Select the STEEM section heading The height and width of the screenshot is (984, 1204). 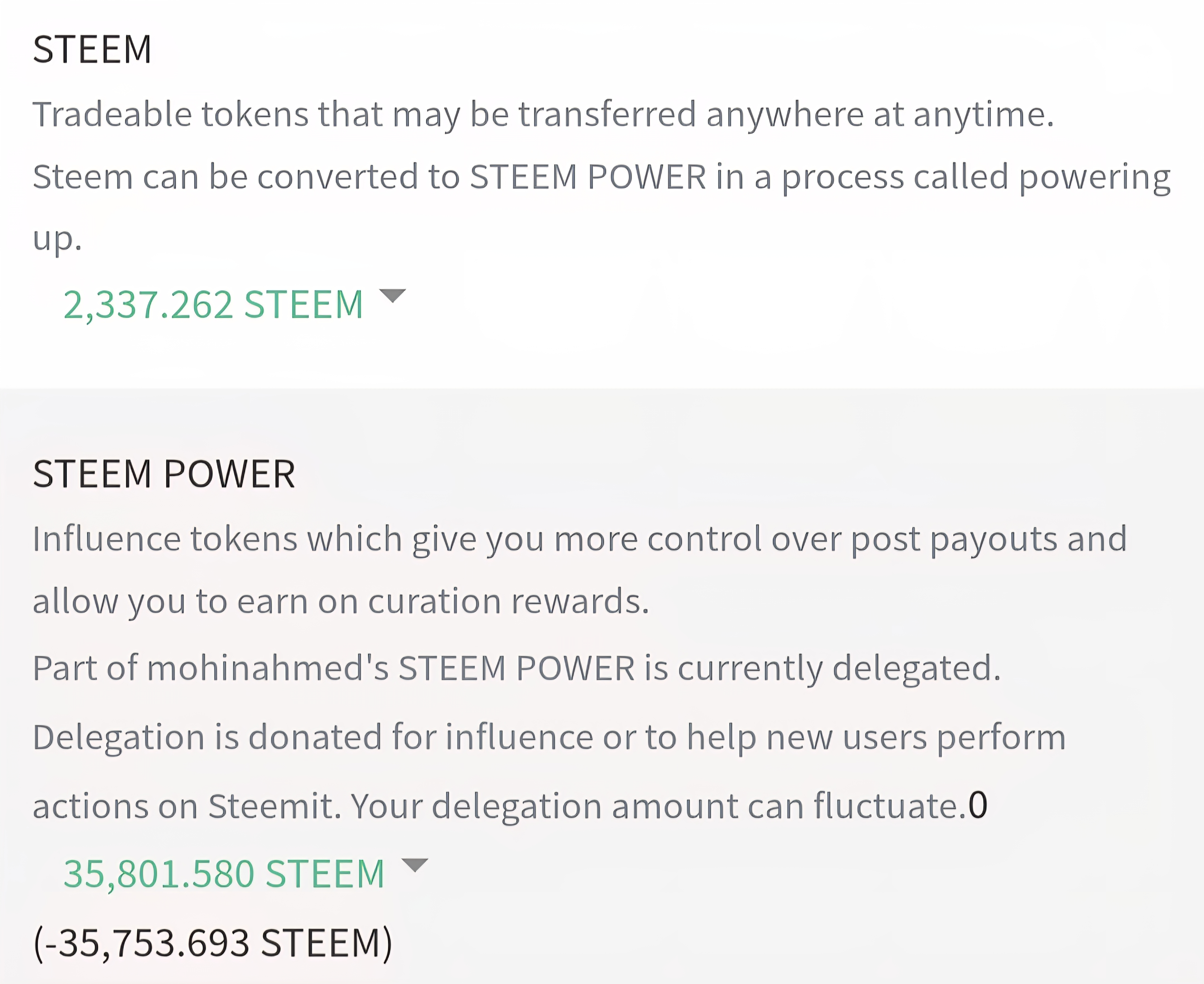(x=93, y=49)
